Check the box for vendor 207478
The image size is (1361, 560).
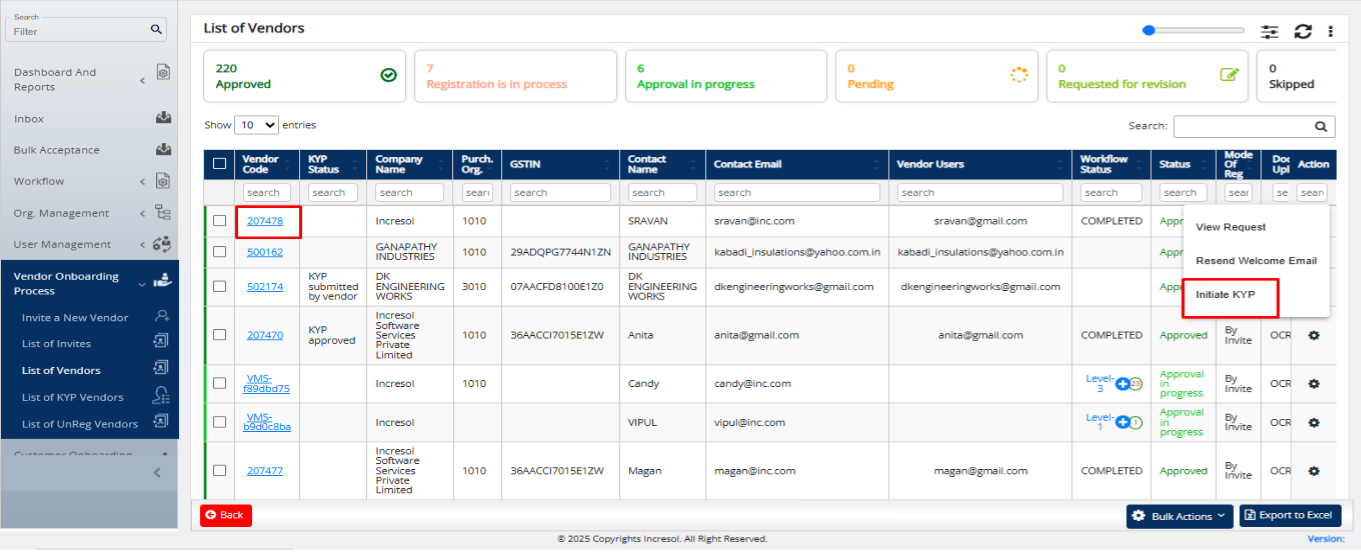click(x=220, y=221)
